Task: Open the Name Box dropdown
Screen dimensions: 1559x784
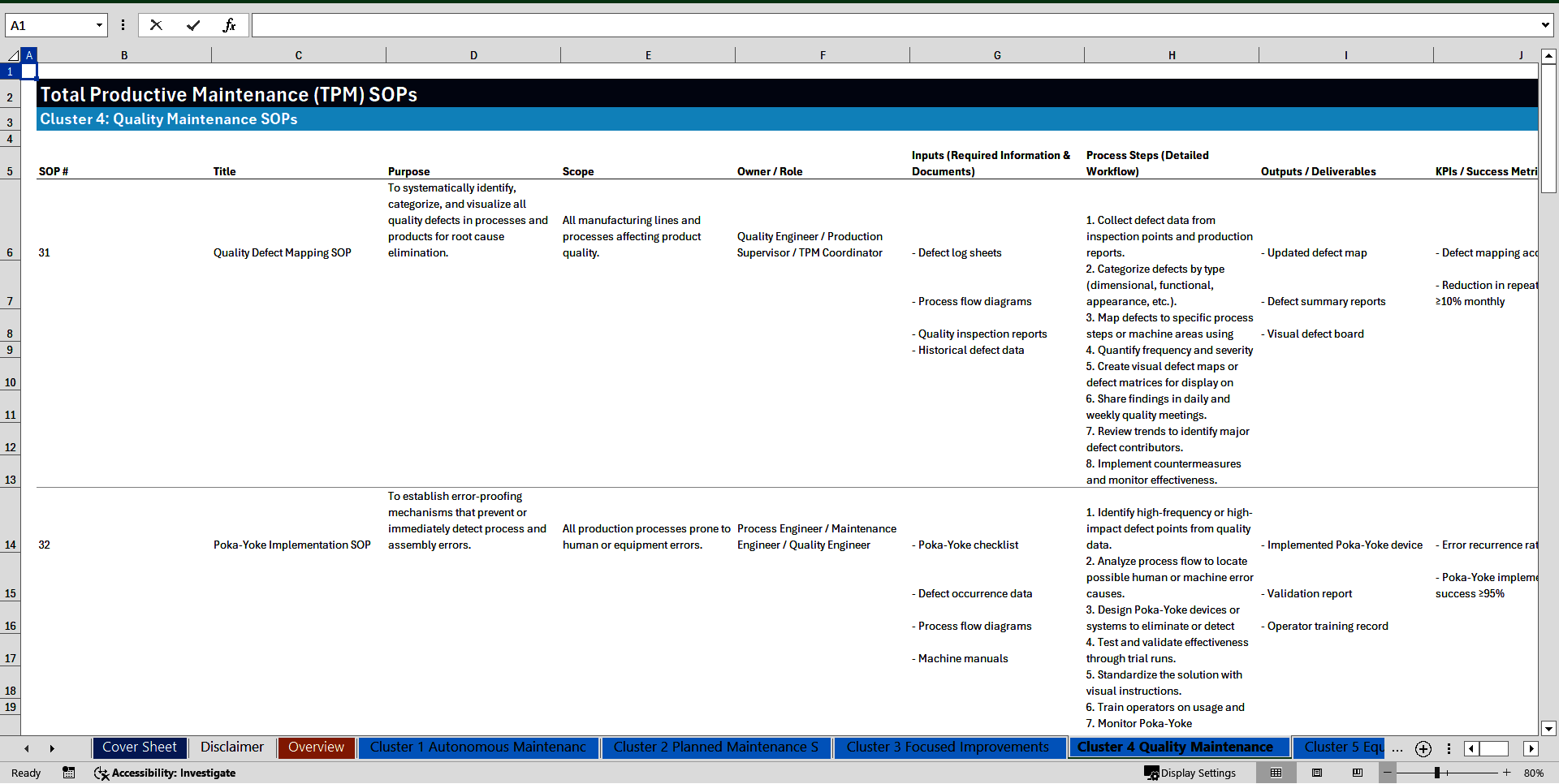Action: pos(101,25)
